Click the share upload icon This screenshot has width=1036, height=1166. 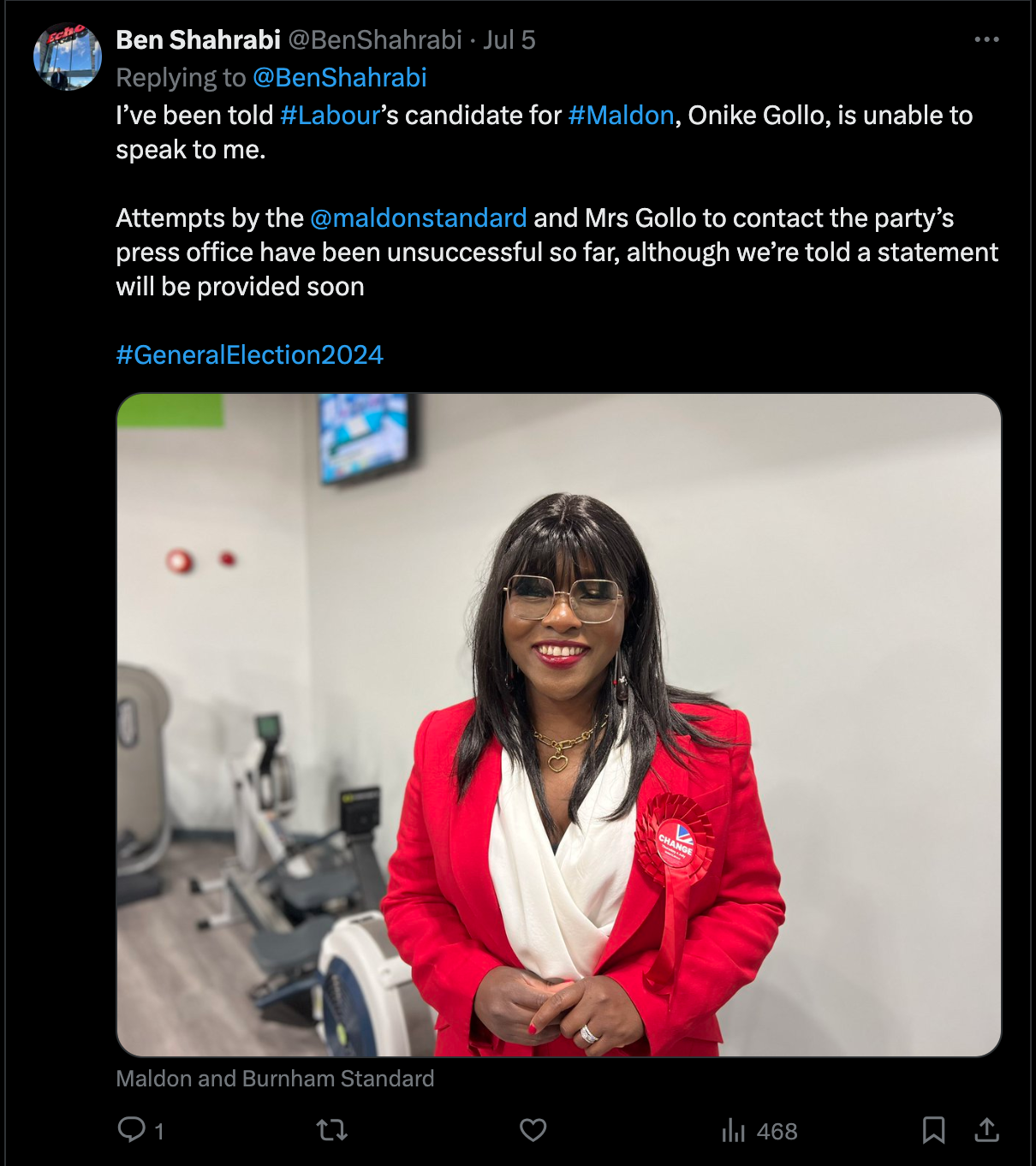click(x=987, y=1130)
